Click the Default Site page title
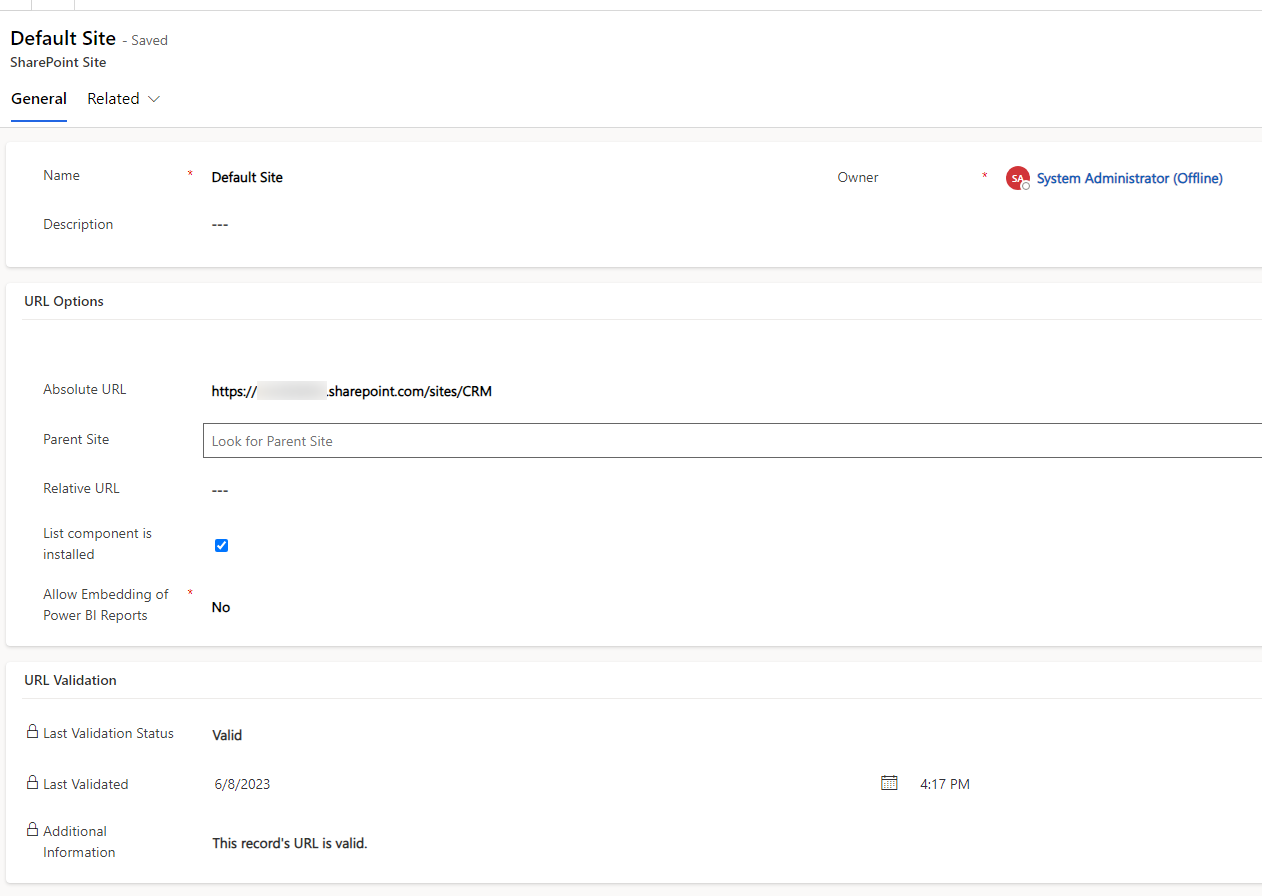This screenshot has height=896, width=1262. click(x=63, y=39)
